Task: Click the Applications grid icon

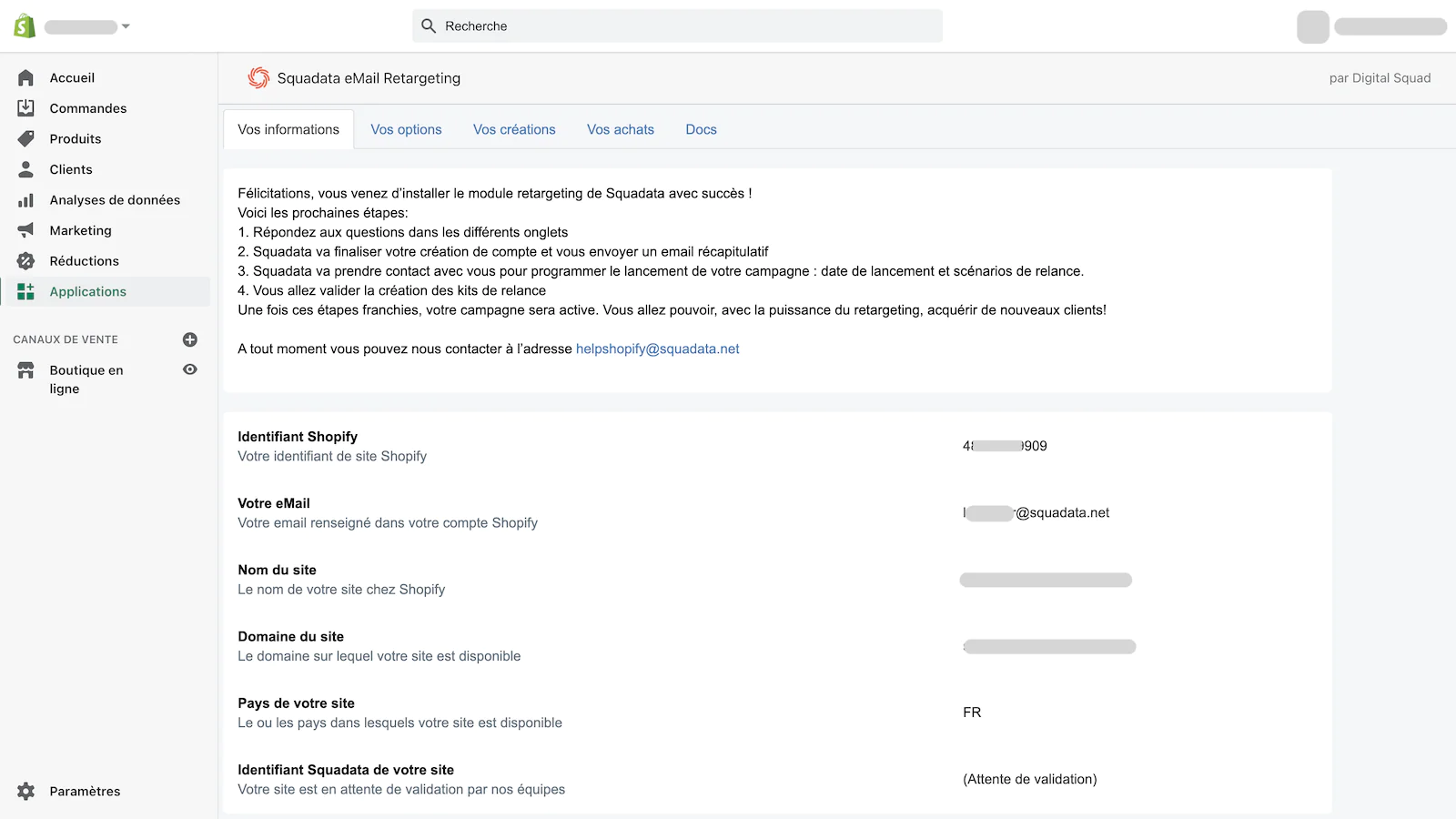Action: (25, 291)
